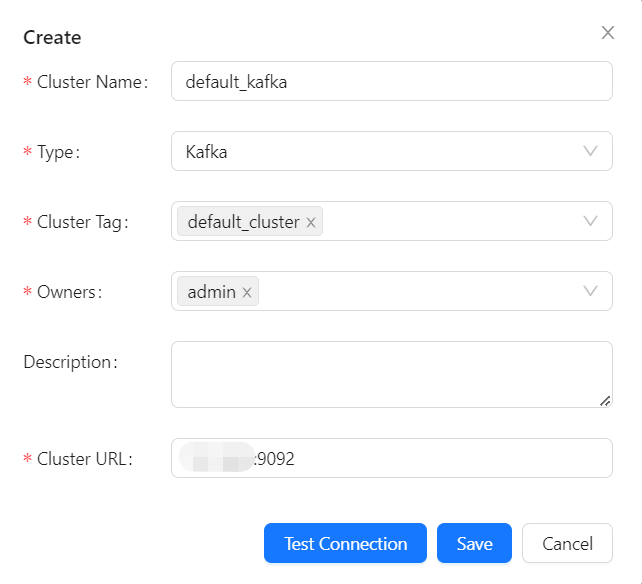This screenshot has height=584, width=642.
Task: Save the cluster configuration
Action: (x=474, y=544)
